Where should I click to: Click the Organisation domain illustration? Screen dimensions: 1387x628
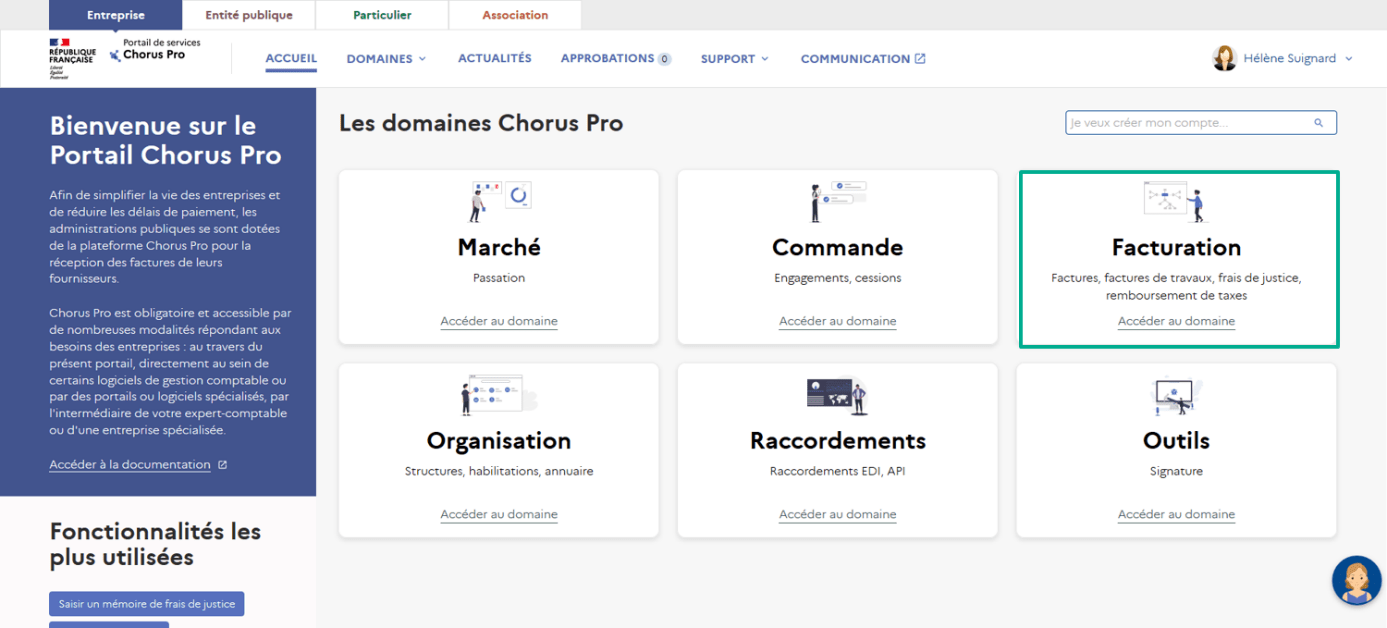tap(498, 396)
